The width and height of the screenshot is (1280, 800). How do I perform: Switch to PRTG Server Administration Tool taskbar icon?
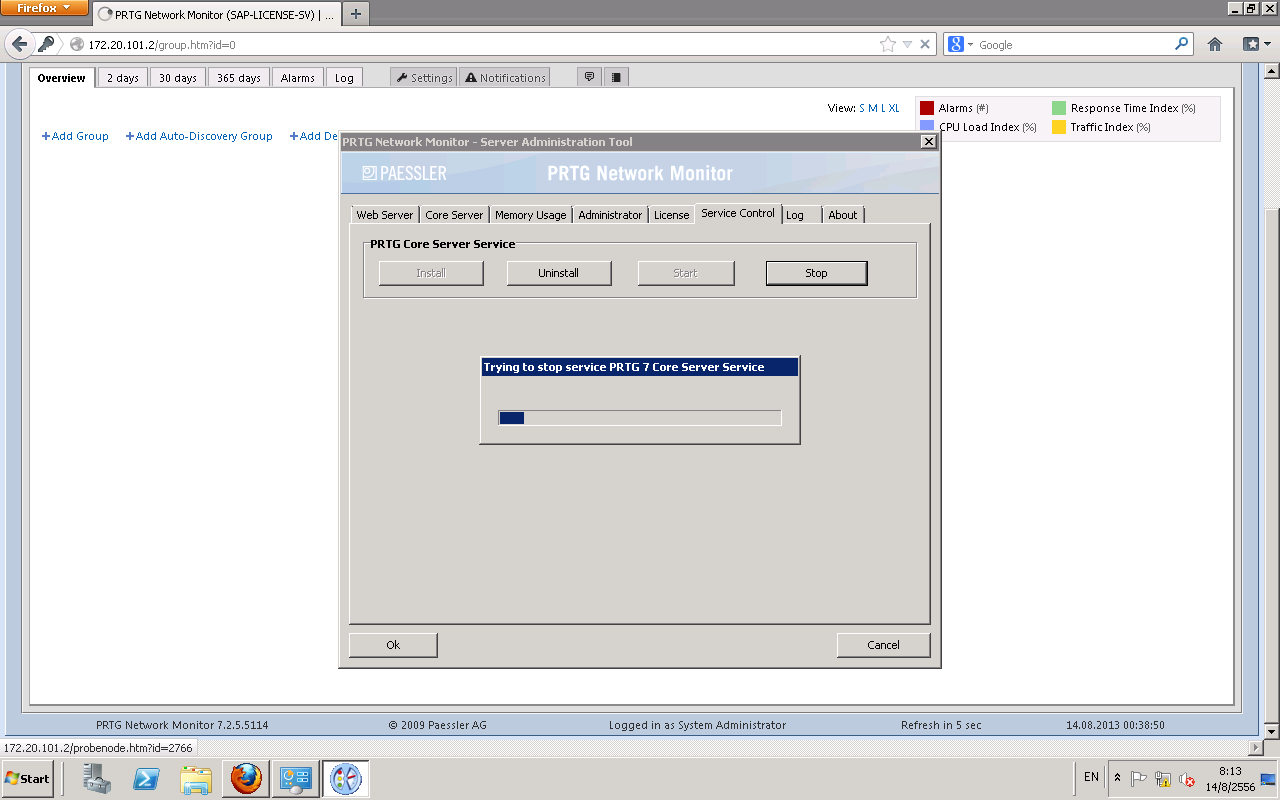[346, 778]
